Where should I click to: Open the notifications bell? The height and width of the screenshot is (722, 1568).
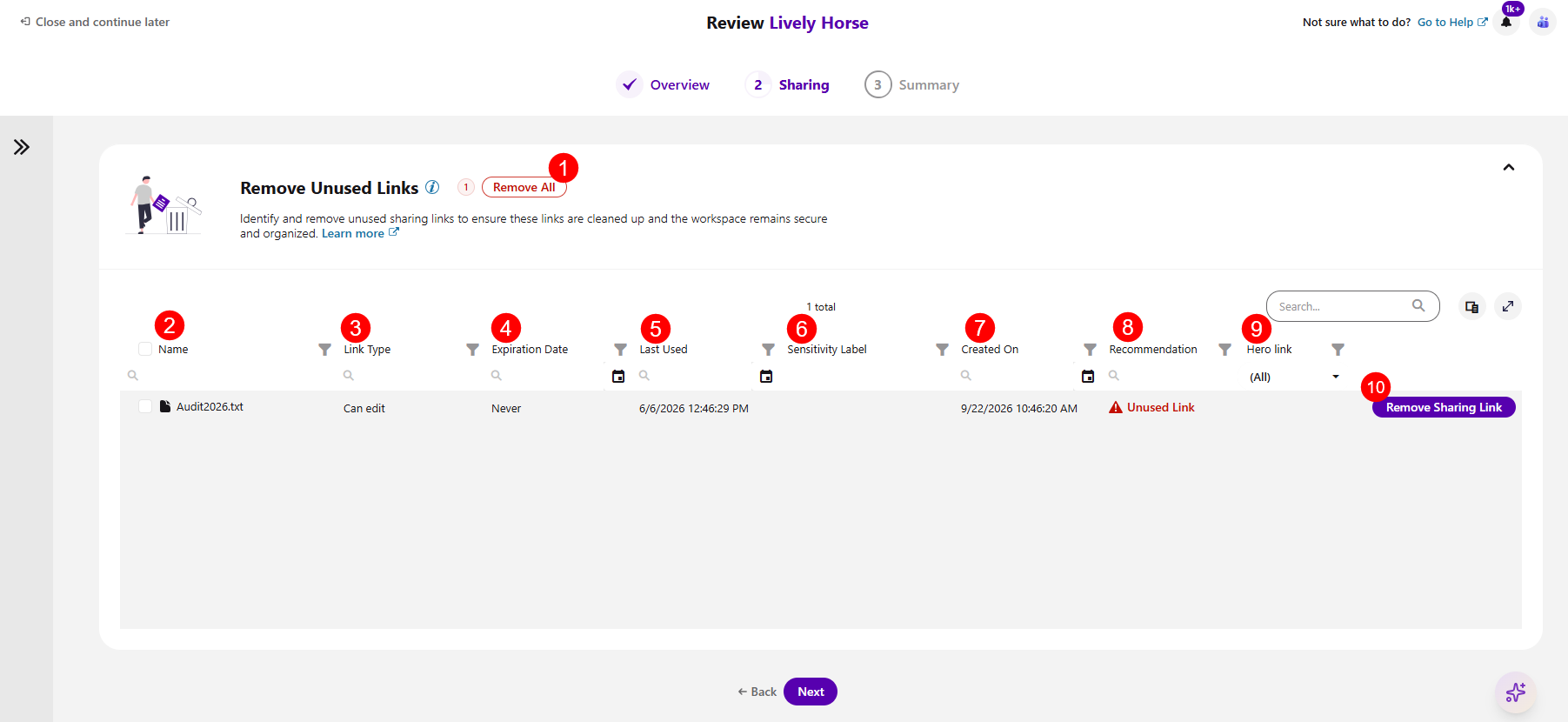point(1506,23)
